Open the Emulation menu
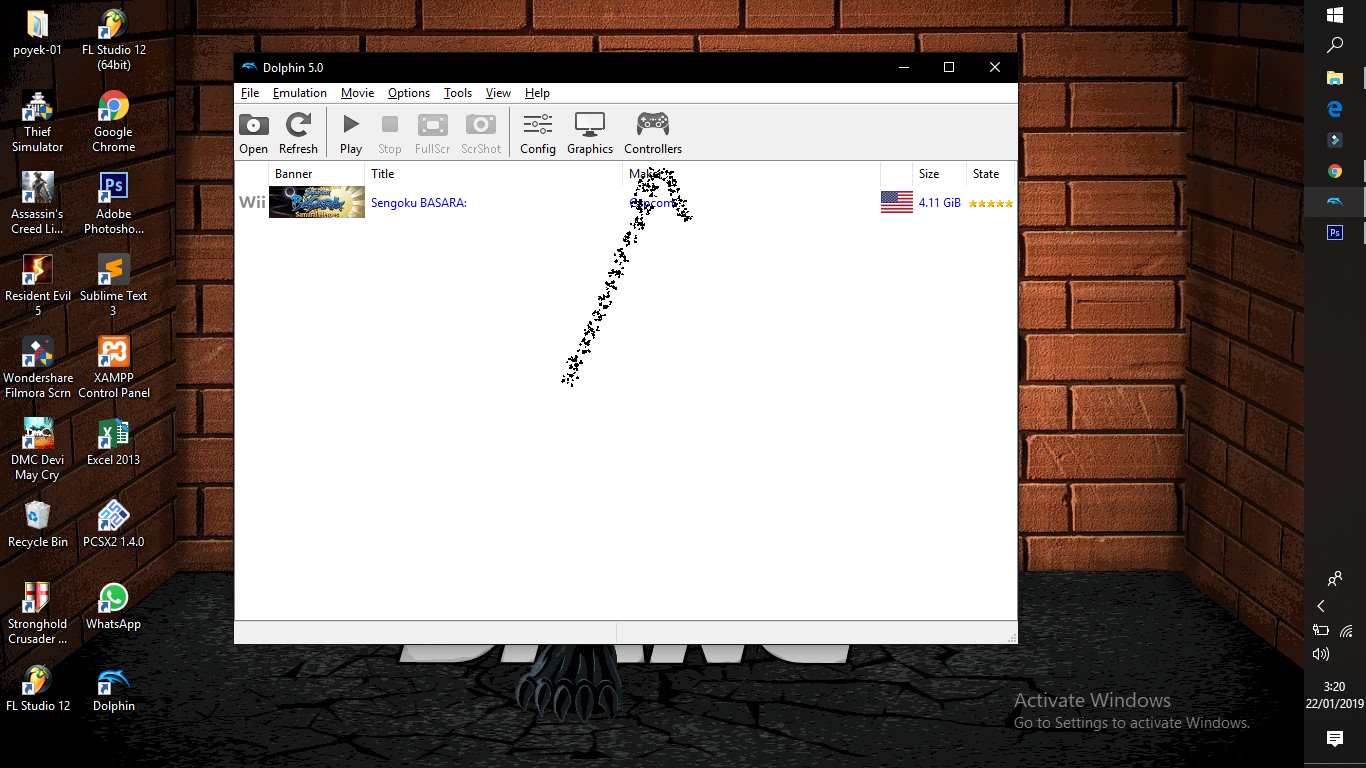 [299, 93]
